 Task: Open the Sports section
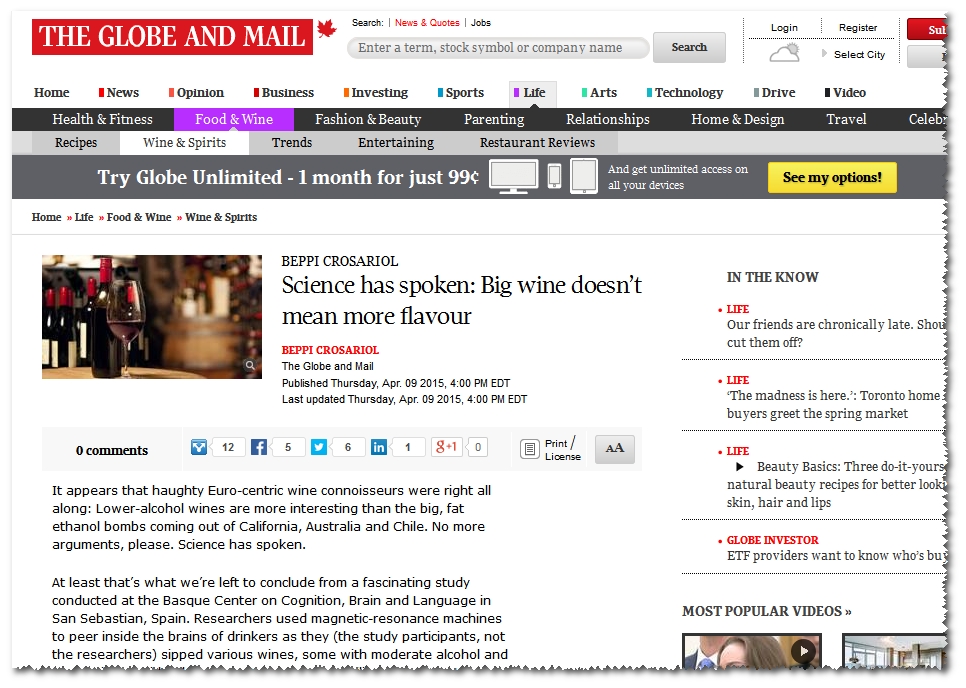pos(461,92)
